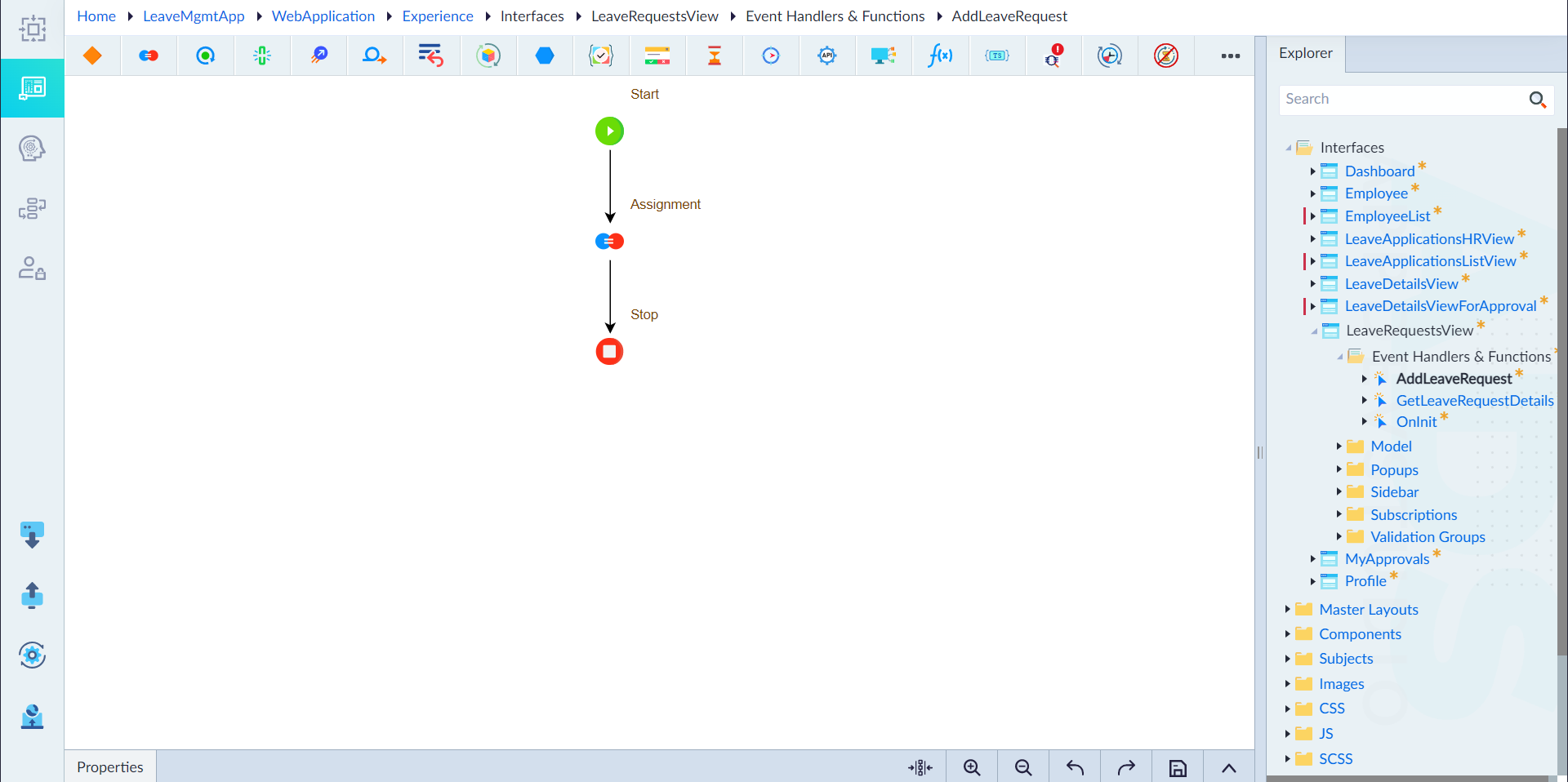Select the Assignment node on canvas
The height and width of the screenshot is (782, 1568).
[609, 241]
